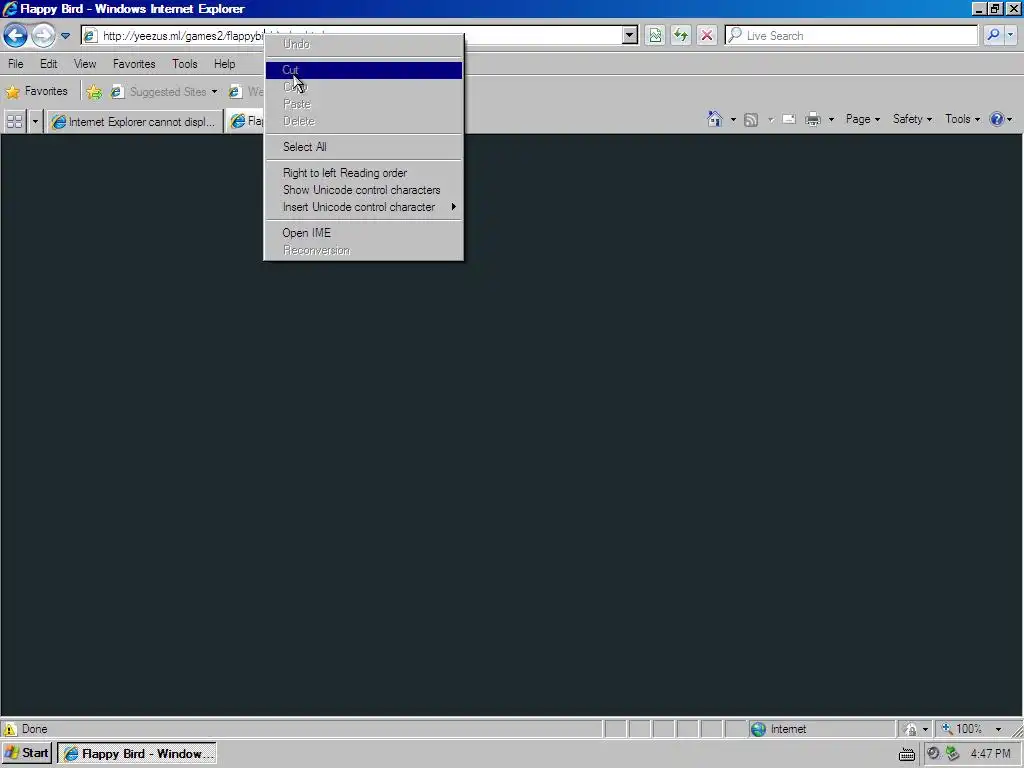
Task: Open the Tools menu in menu bar
Action: (185, 64)
